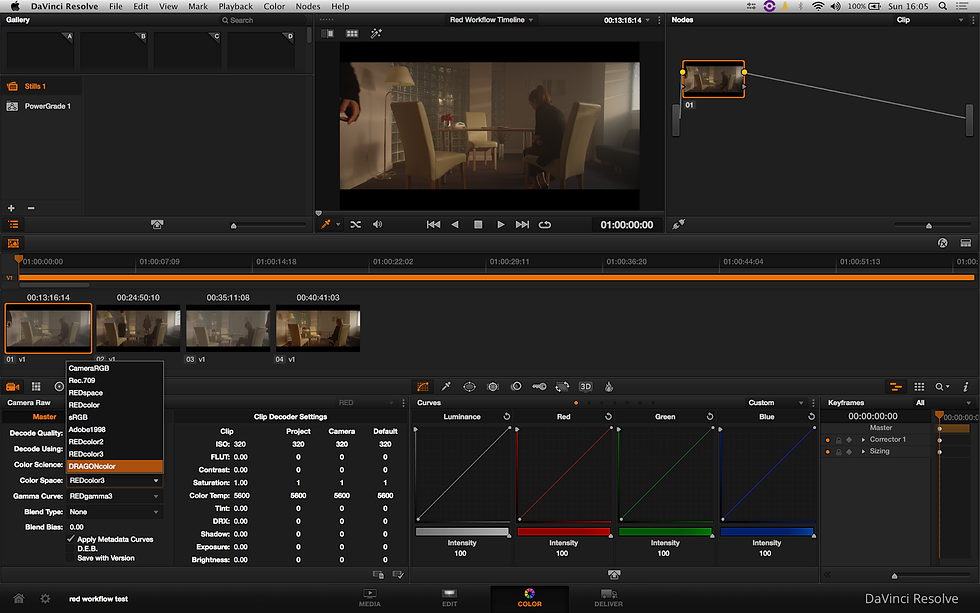Reset the Blue curve
980x613 pixels.
pos(811,416)
